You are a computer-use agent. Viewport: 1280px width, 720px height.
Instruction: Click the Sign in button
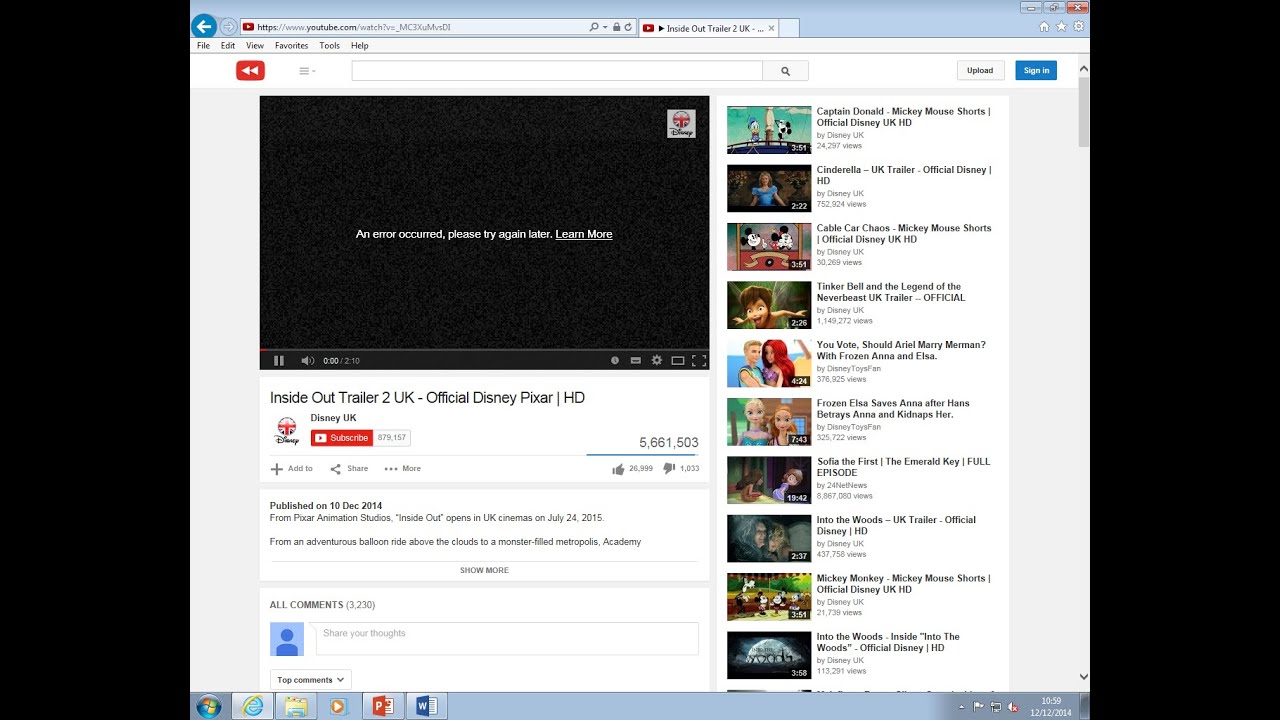1036,71
